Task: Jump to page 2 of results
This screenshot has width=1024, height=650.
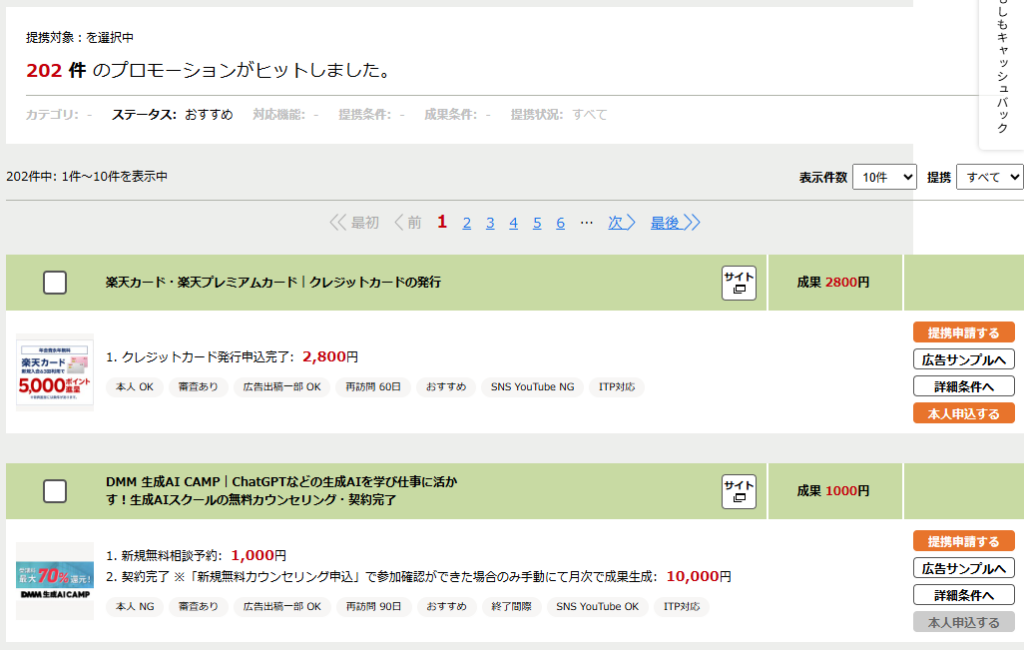Action: [467, 223]
